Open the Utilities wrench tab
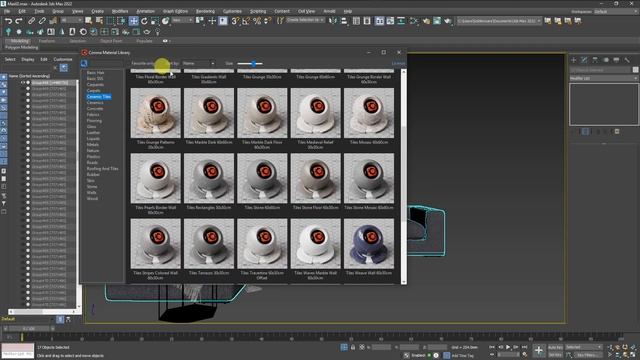This screenshot has height=360, width=640. (x=627, y=60)
